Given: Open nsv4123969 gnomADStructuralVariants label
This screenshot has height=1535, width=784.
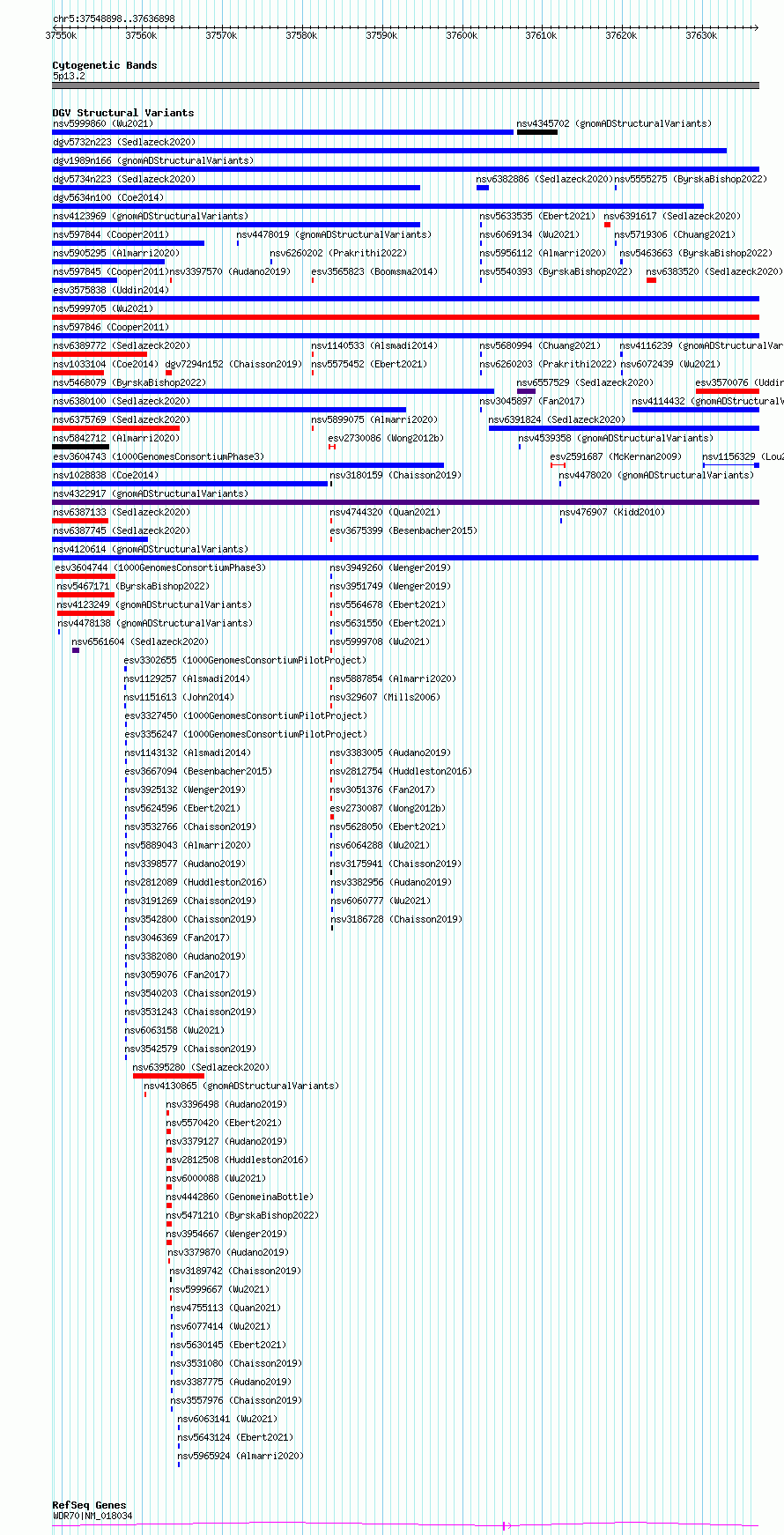Looking at the screenshot, I should coord(151,217).
